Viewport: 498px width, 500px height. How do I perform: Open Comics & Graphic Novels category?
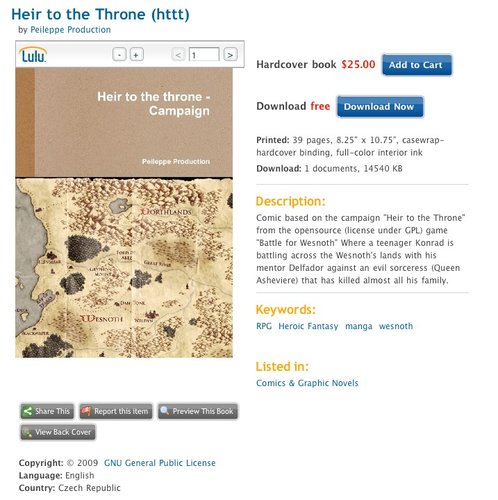point(307,383)
